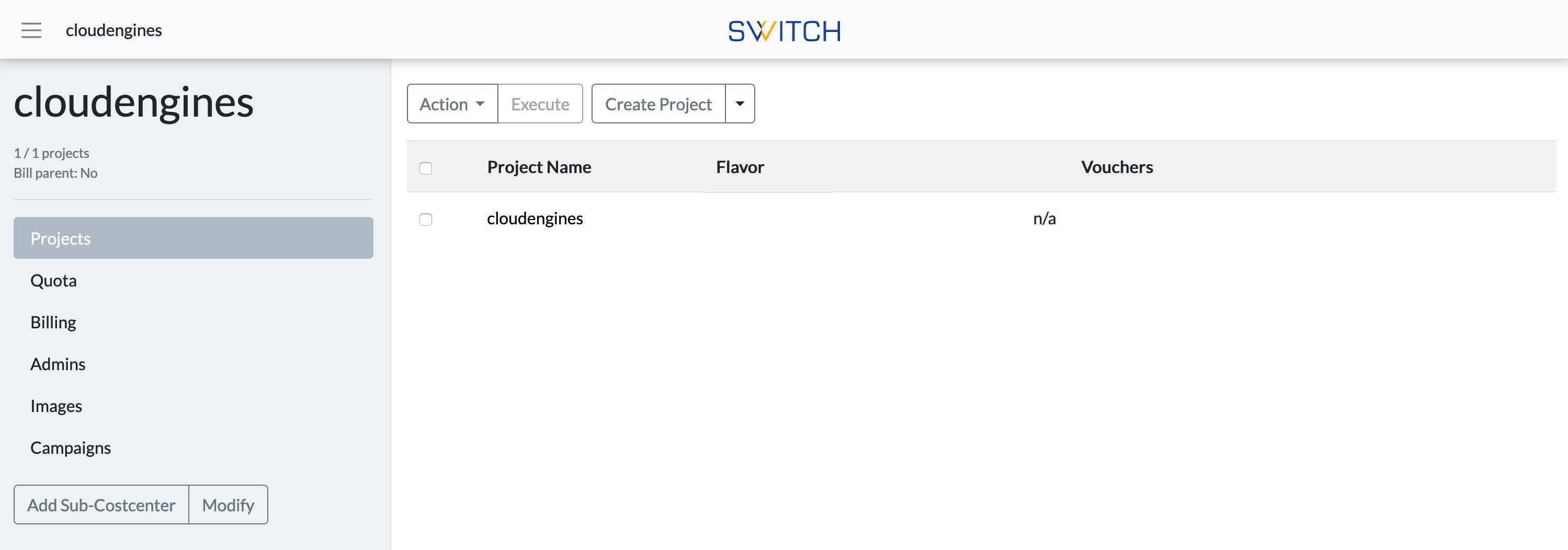Open the cloudengines project entry
The height and width of the screenshot is (550, 1568).
click(535, 219)
